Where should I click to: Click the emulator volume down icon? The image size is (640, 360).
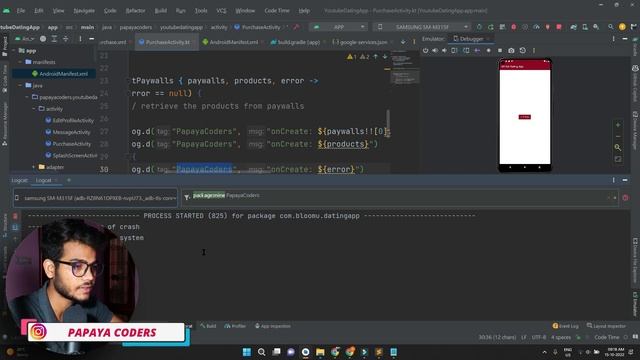pyautogui.click(x=444, y=51)
